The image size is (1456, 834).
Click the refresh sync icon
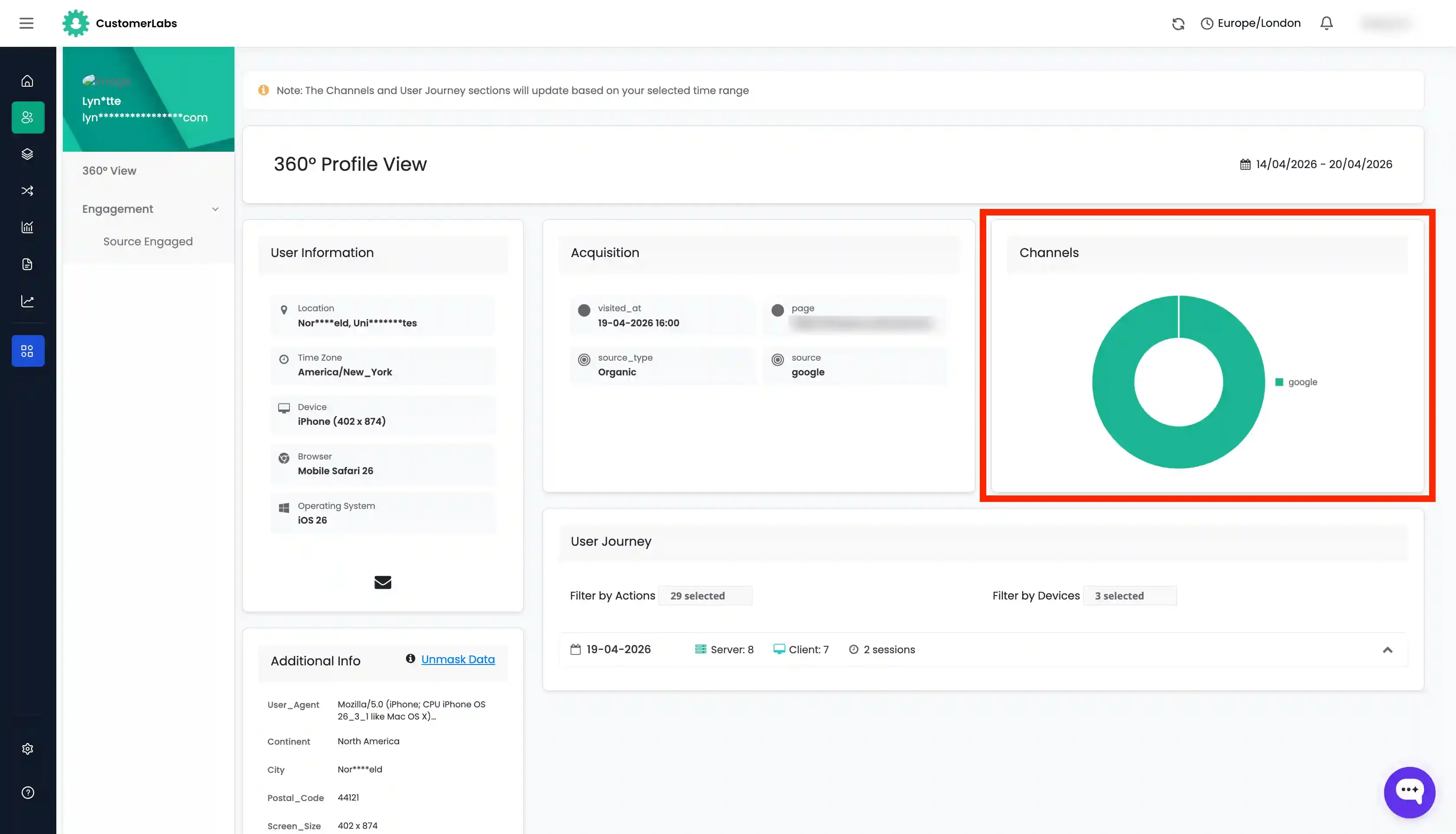(1178, 23)
